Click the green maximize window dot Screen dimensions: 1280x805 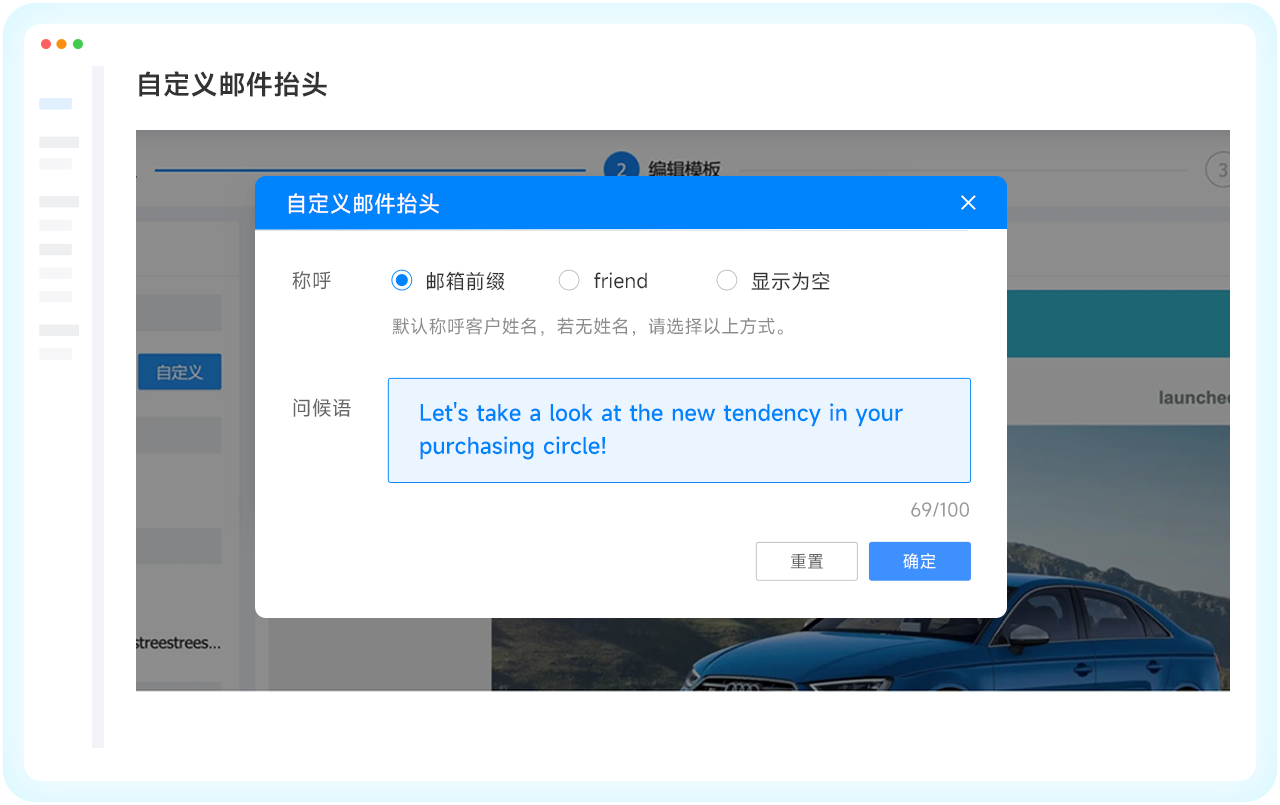click(x=78, y=44)
